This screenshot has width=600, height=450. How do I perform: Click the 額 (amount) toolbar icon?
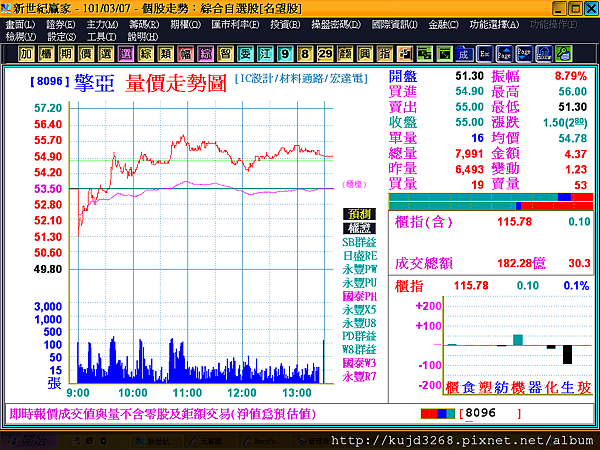(x=345, y=54)
